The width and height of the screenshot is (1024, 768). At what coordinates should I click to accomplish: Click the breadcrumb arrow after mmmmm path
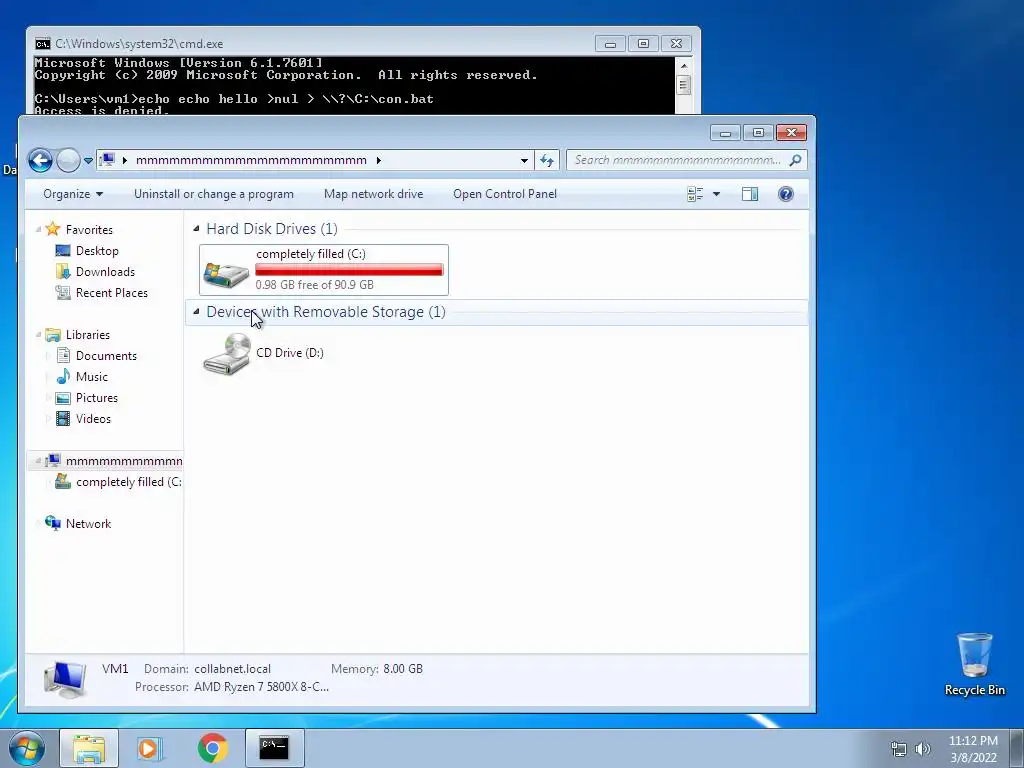[x=378, y=160]
